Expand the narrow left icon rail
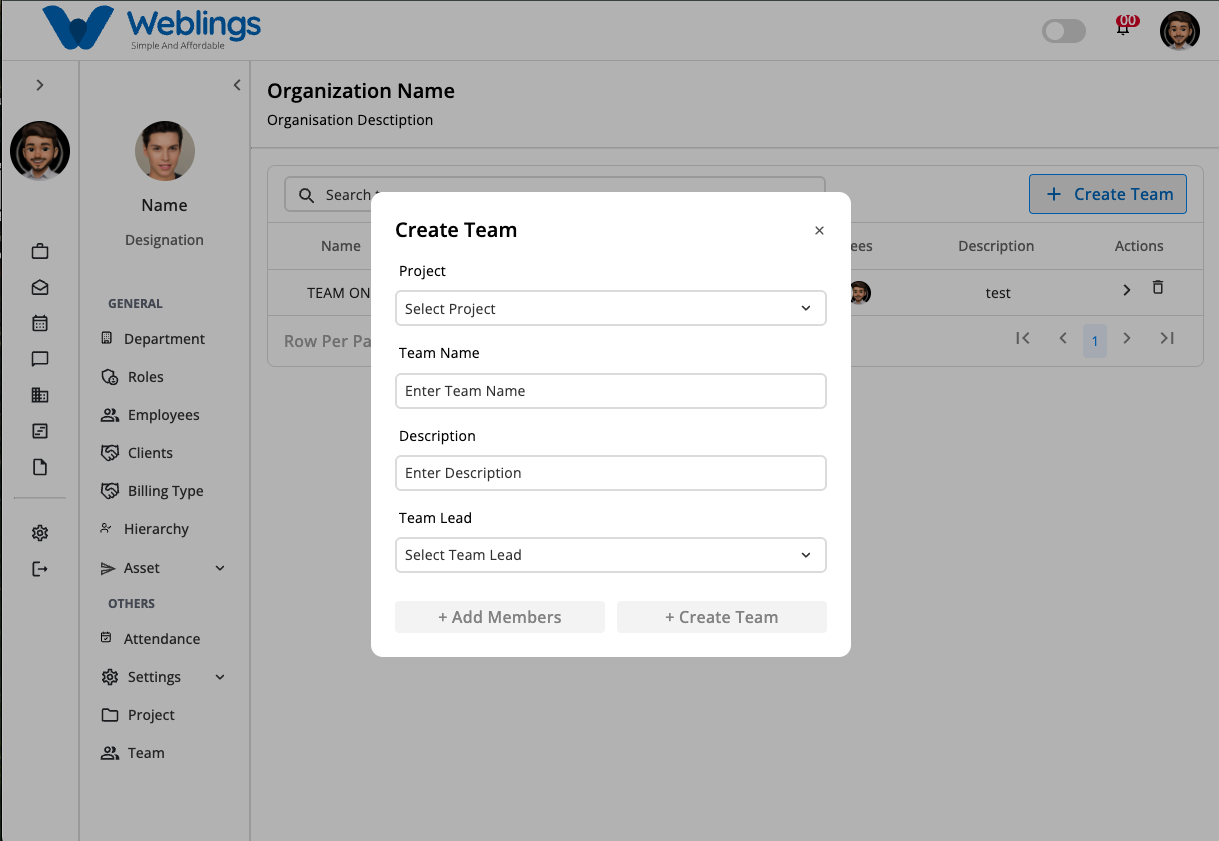The width and height of the screenshot is (1219, 841). pos(40,85)
